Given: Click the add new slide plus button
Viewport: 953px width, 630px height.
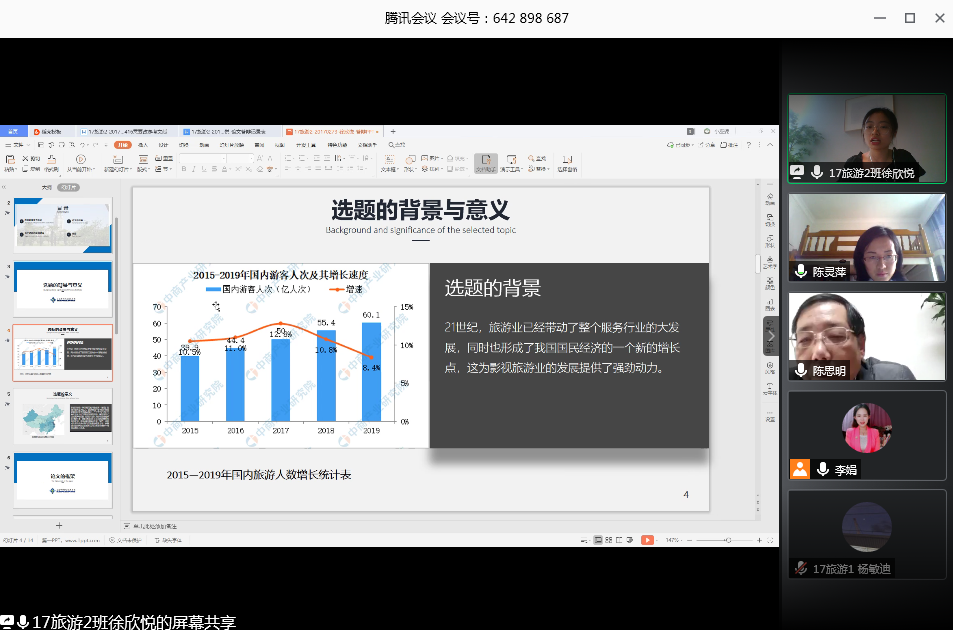Looking at the screenshot, I should pos(59,525).
